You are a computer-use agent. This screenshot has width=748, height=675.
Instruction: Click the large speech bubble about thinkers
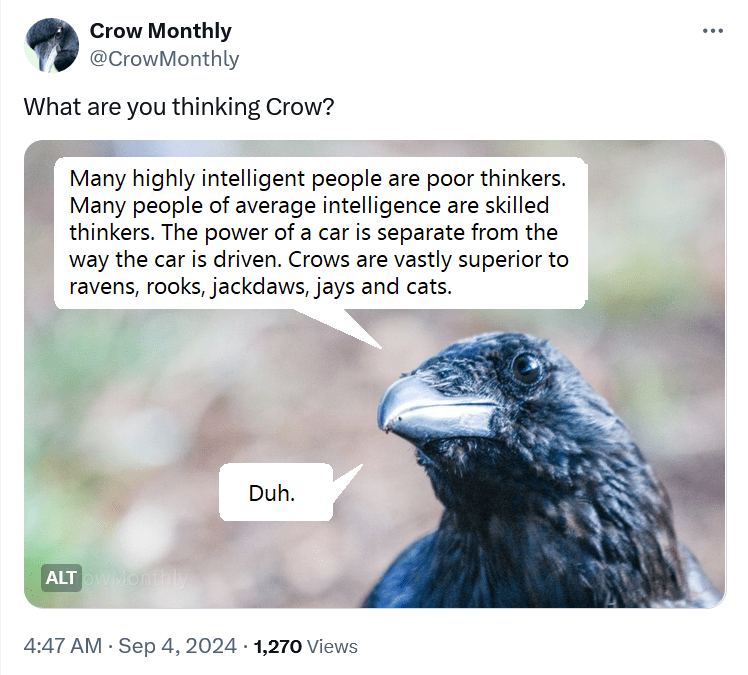(320, 234)
